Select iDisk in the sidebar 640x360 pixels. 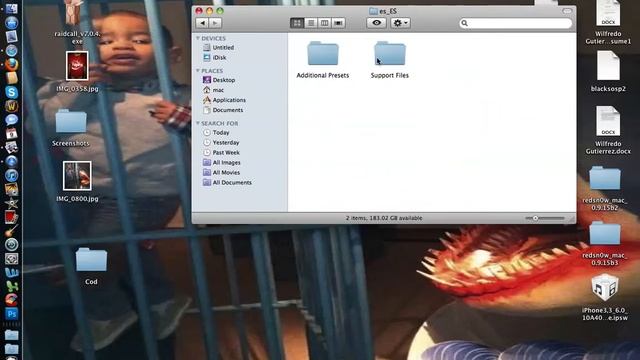pyautogui.click(x=215, y=58)
